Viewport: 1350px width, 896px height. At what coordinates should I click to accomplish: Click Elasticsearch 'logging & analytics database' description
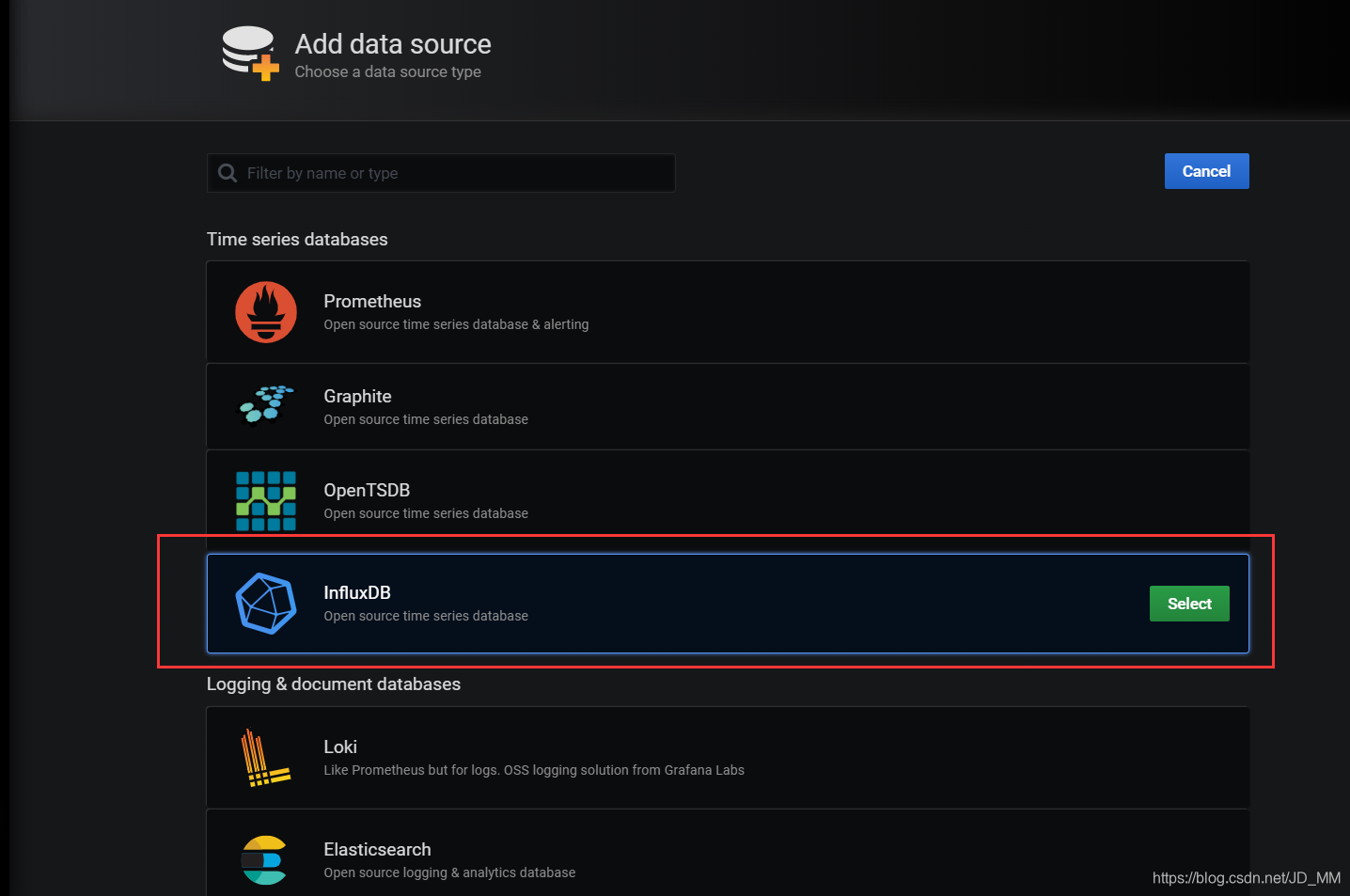click(449, 872)
